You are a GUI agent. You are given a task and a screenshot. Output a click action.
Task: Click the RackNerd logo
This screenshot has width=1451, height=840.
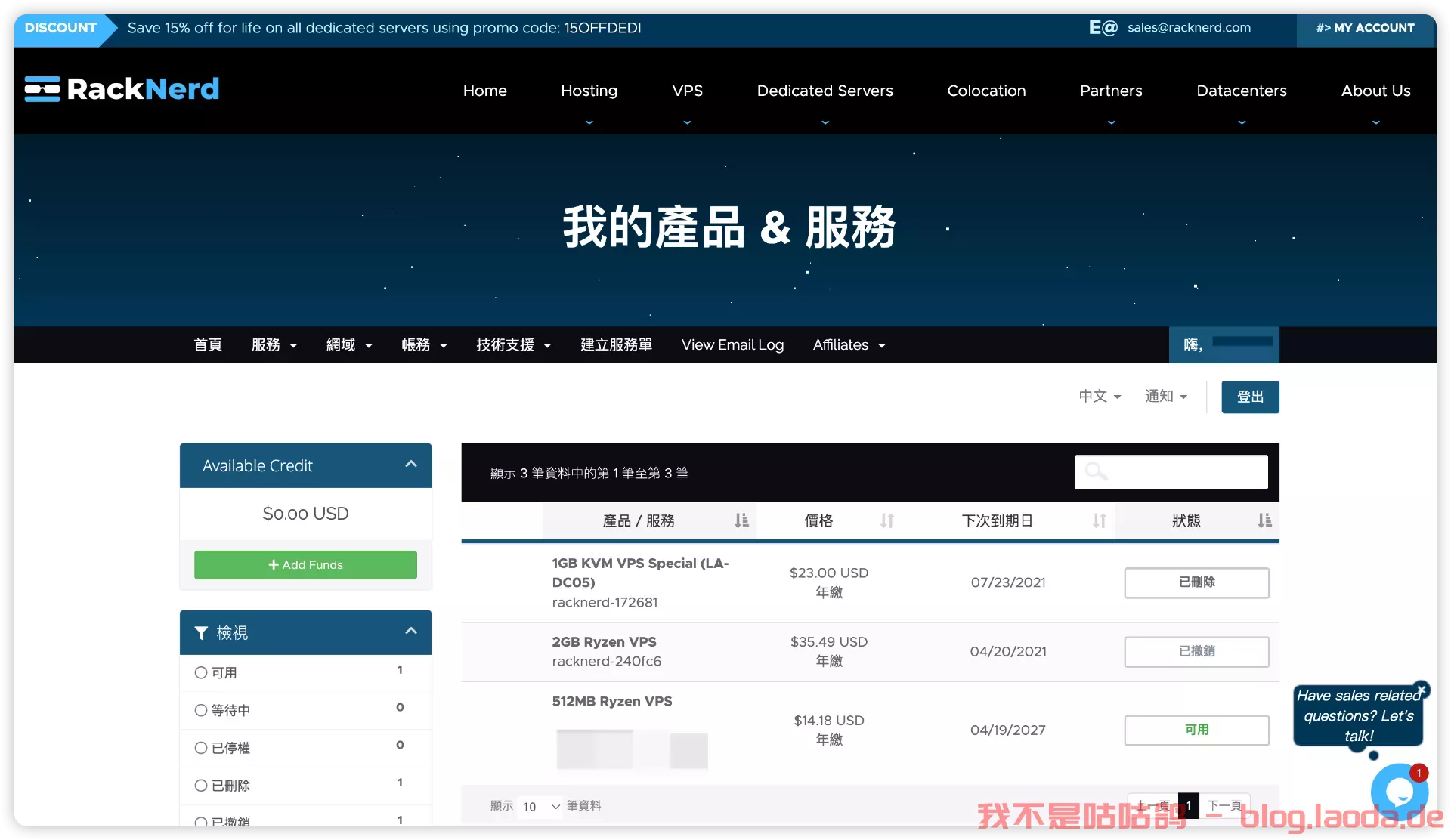[122, 89]
